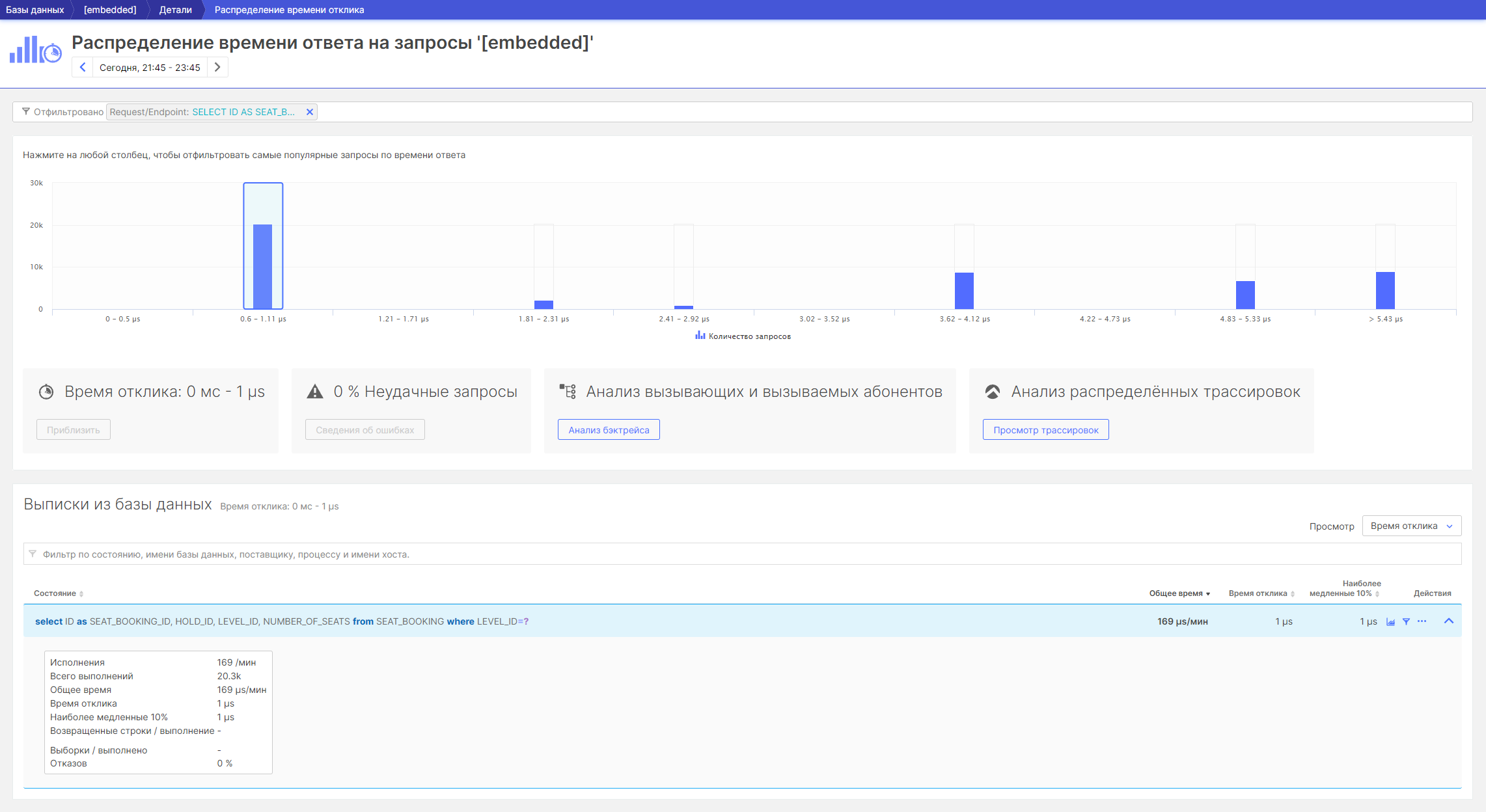
Task: Open the three-dots more actions menu
Action: 1422,621
